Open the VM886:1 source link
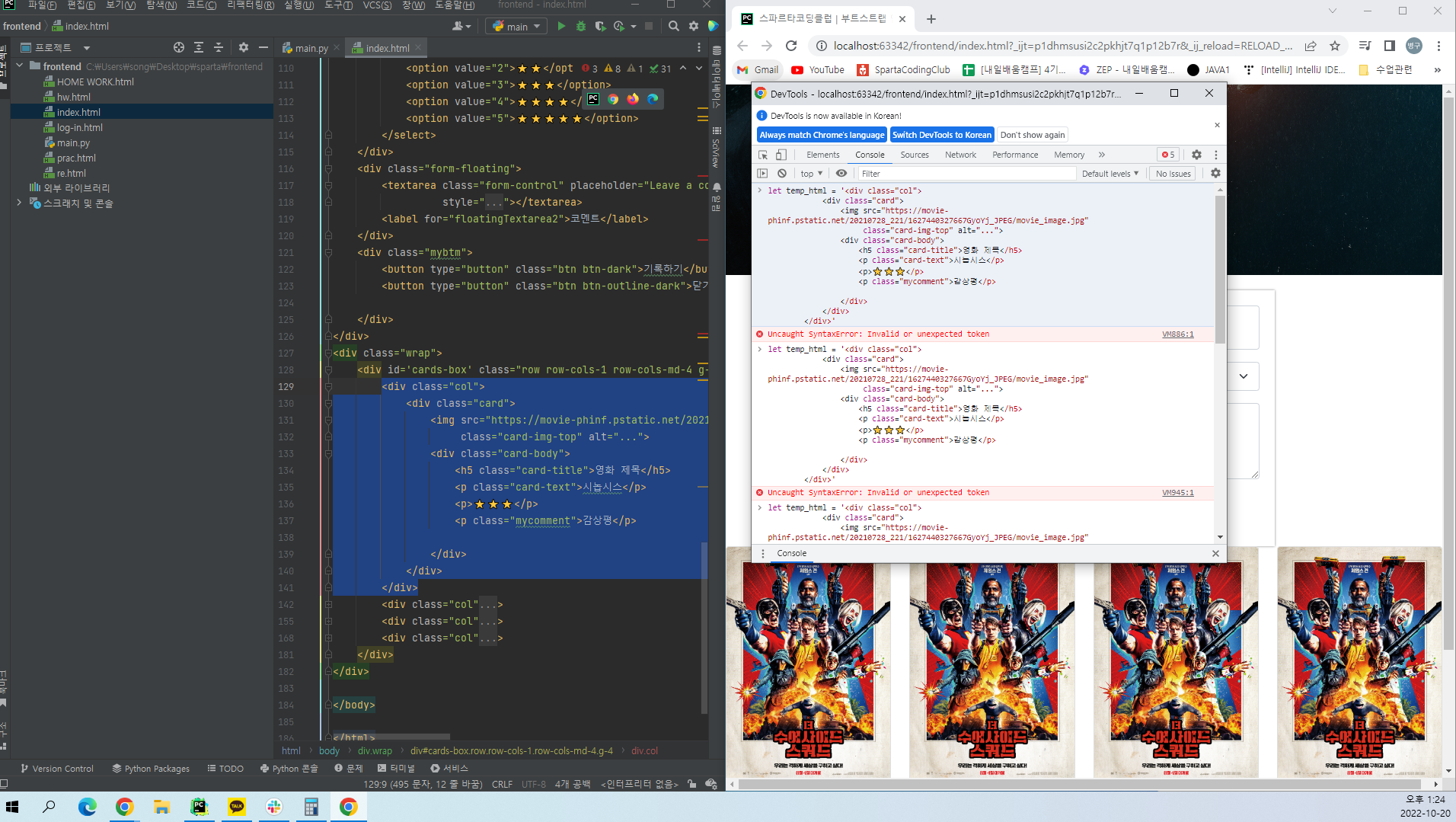The width and height of the screenshot is (1456, 822). click(1177, 334)
